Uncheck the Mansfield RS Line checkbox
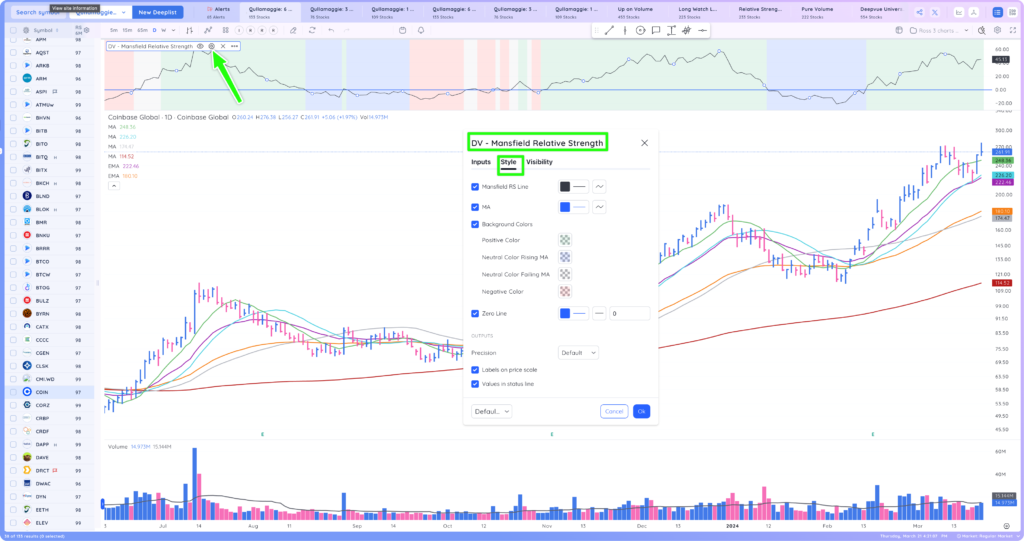Viewport: 1024px width, 541px height. pos(475,187)
